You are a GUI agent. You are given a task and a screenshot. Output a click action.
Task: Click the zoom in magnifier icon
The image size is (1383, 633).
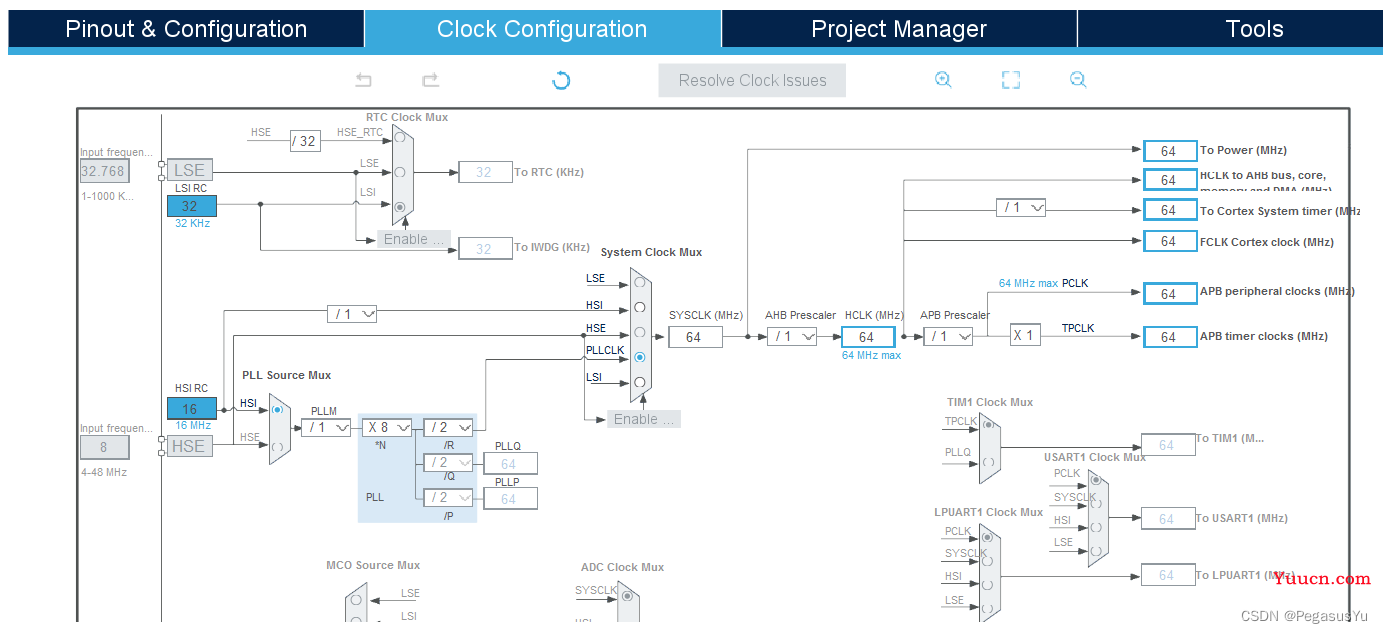coord(943,80)
